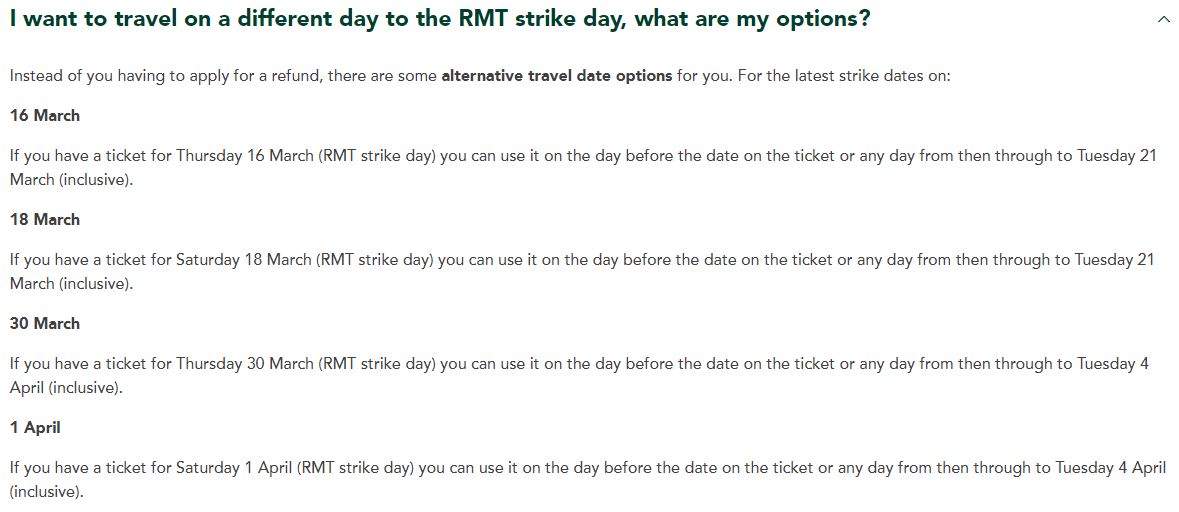
Task: Select the '16 March' subheading
Action: pos(44,116)
